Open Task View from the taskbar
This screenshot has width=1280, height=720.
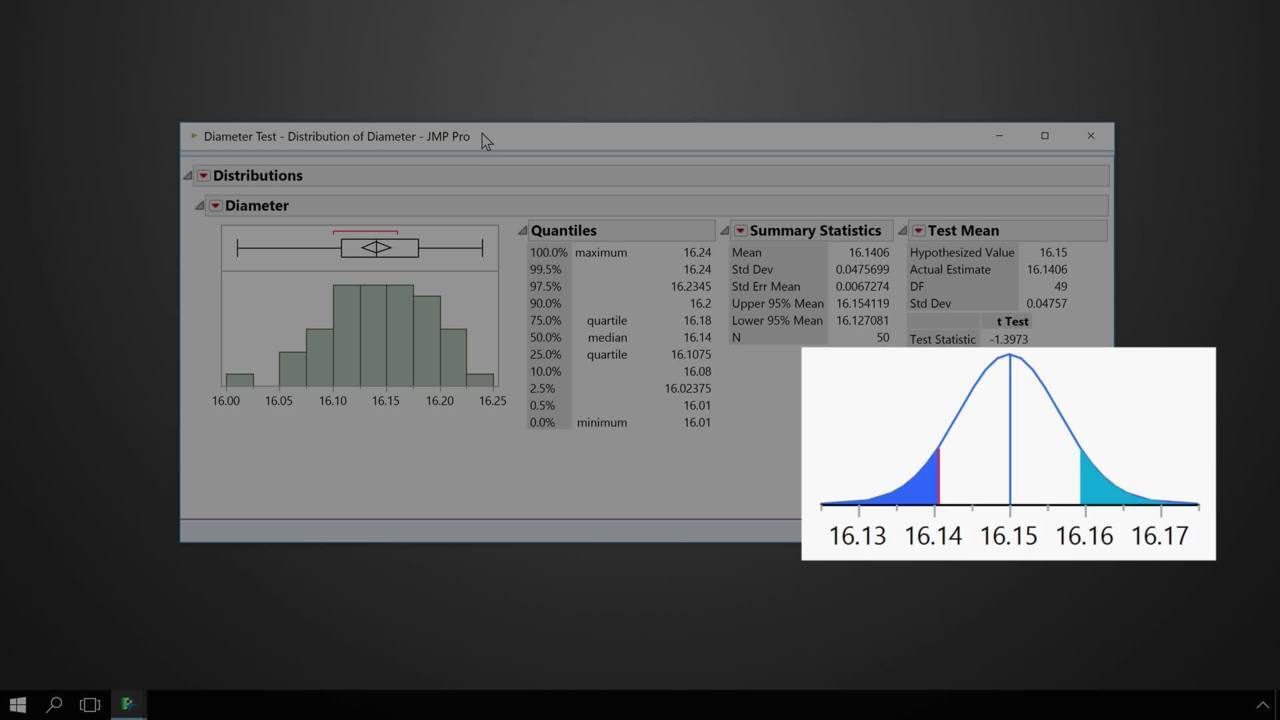(90, 705)
